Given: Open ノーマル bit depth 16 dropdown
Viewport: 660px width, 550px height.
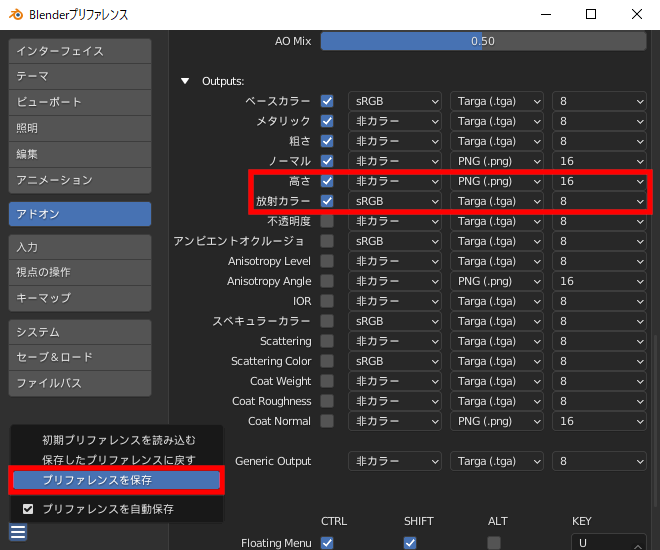Looking at the screenshot, I should 599,161.
